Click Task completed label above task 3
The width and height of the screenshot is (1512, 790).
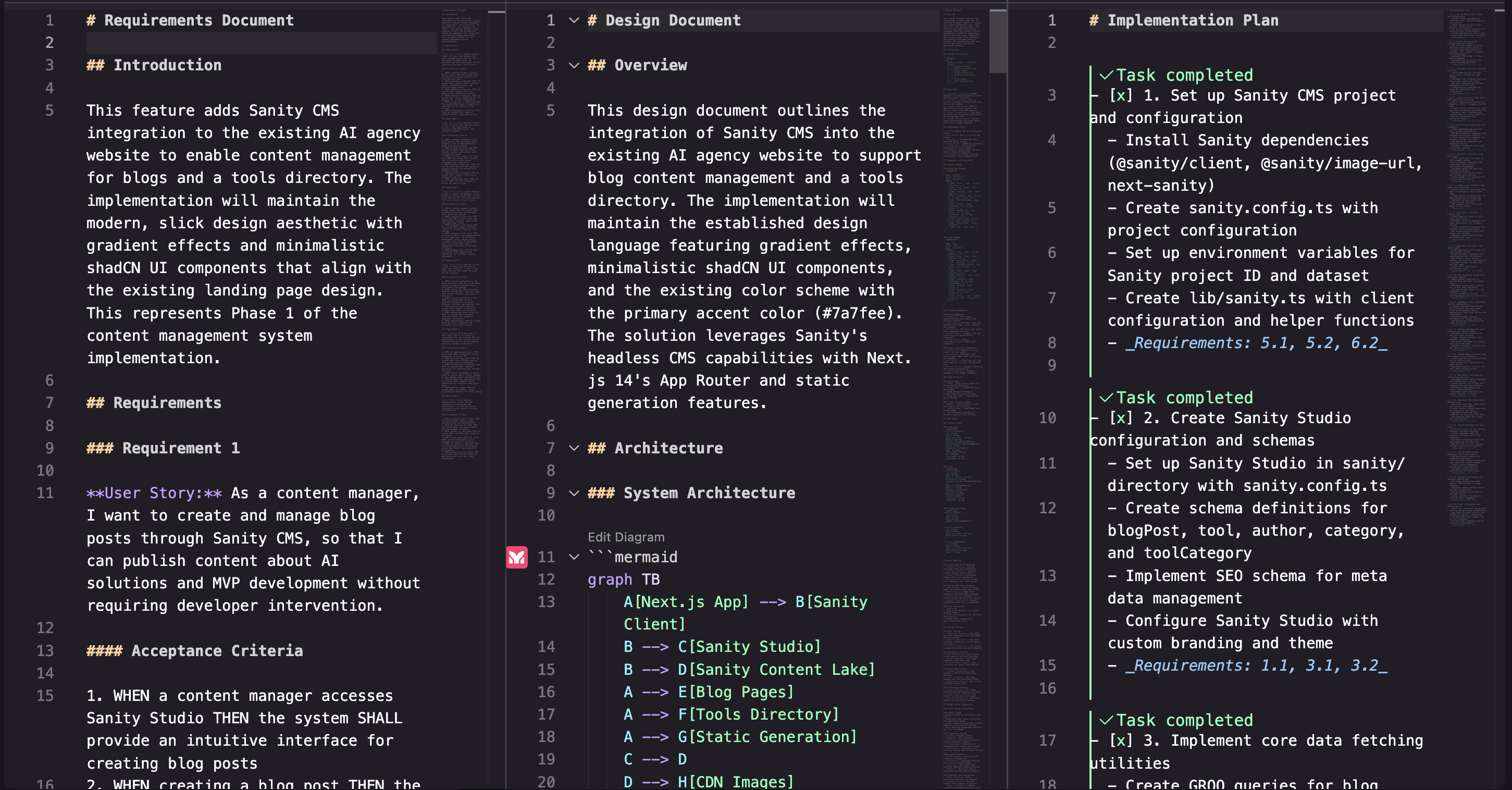coord(1184,720)
